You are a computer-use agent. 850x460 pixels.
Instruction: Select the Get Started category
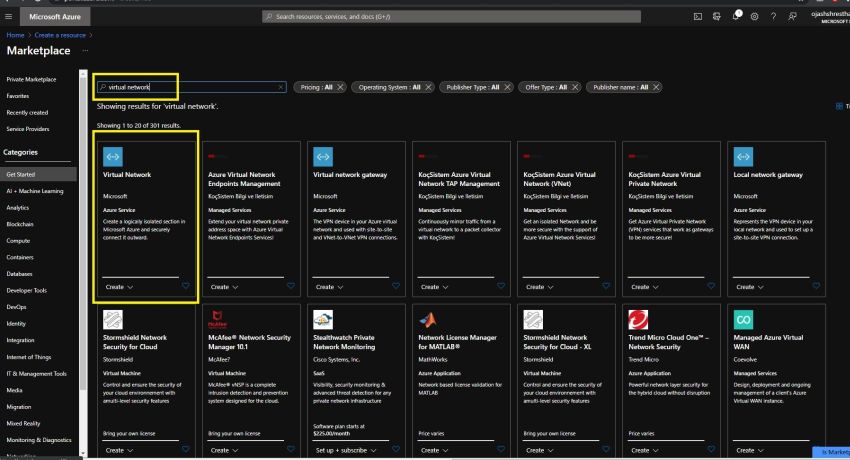click(38, 174)
